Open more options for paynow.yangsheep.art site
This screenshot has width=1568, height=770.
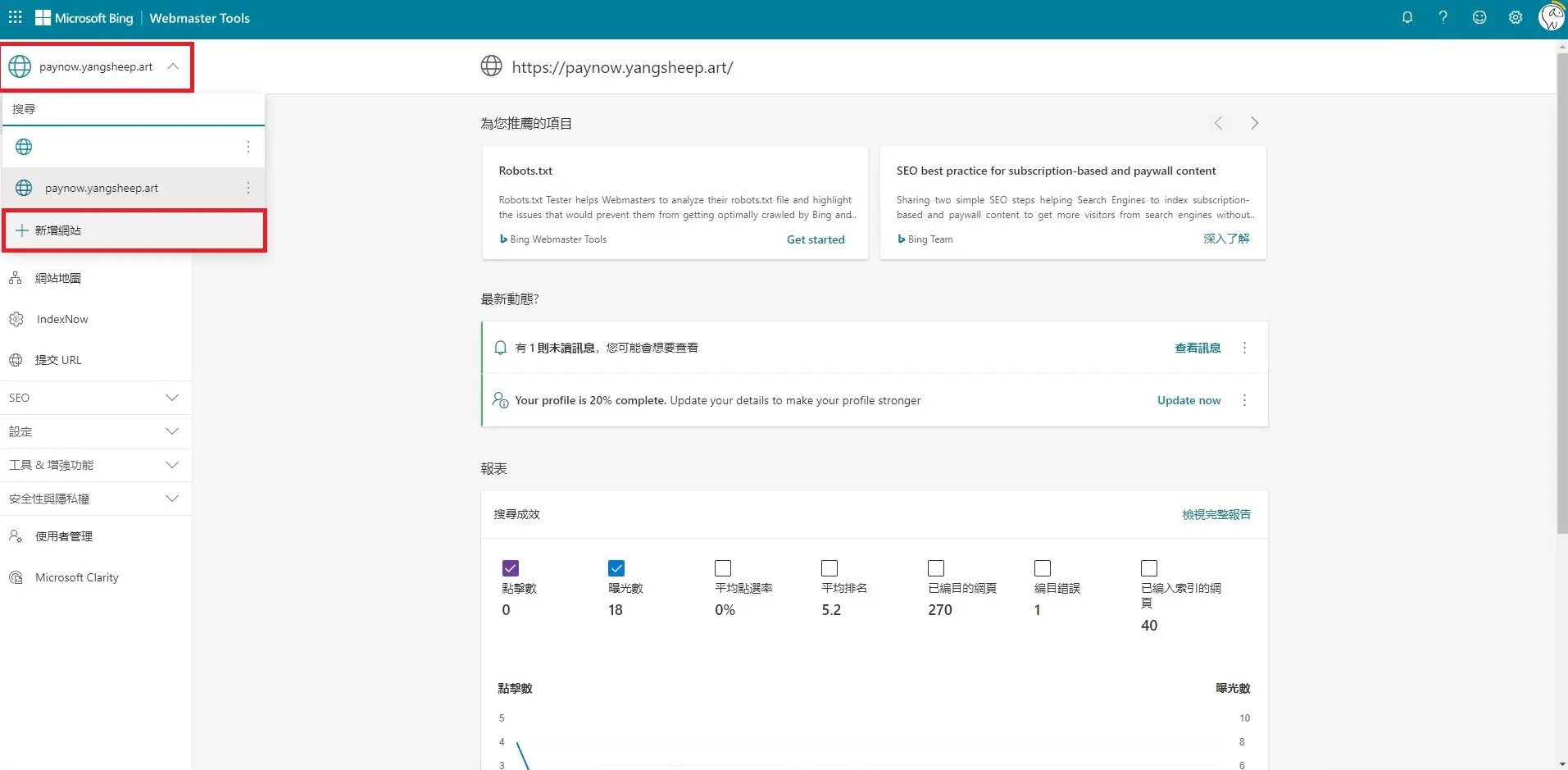point(248,188)
